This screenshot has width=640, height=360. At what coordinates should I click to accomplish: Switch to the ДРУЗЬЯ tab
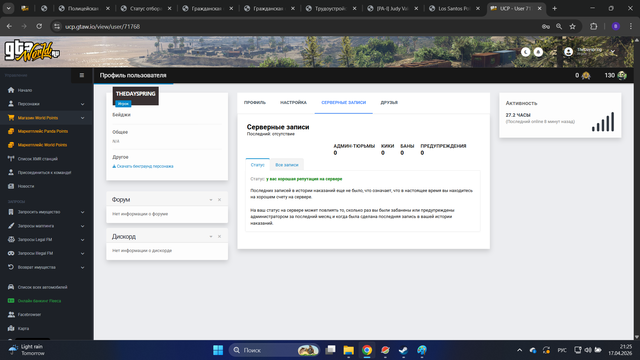click(x=389, y=102)
